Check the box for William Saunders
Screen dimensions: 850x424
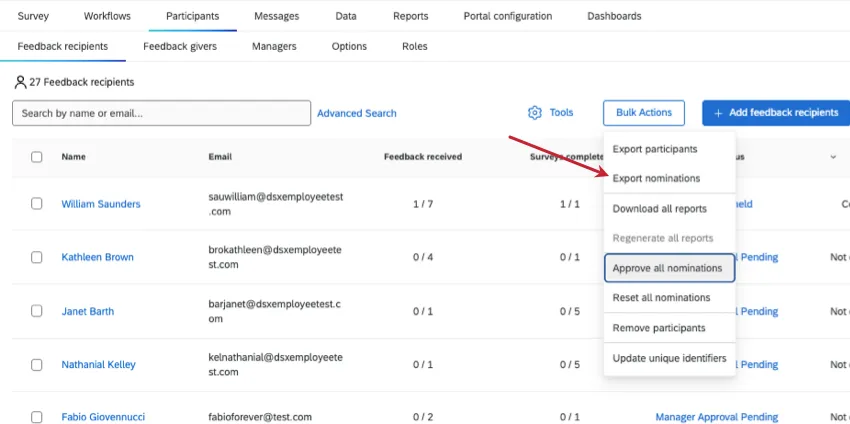coord(36,203)
